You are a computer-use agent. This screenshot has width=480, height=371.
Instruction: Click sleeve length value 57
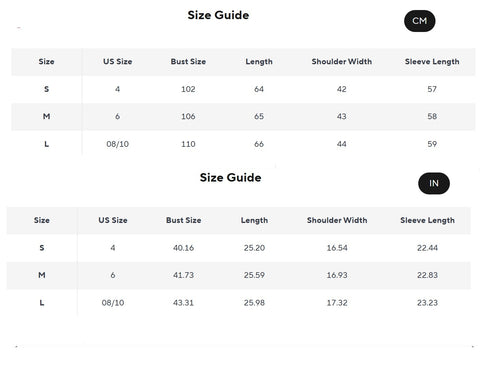(432, 89)
